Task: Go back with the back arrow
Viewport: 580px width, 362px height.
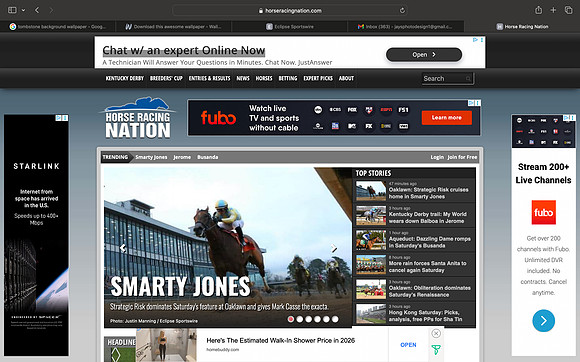Action: pyautogui.click(x=37, y=10)
